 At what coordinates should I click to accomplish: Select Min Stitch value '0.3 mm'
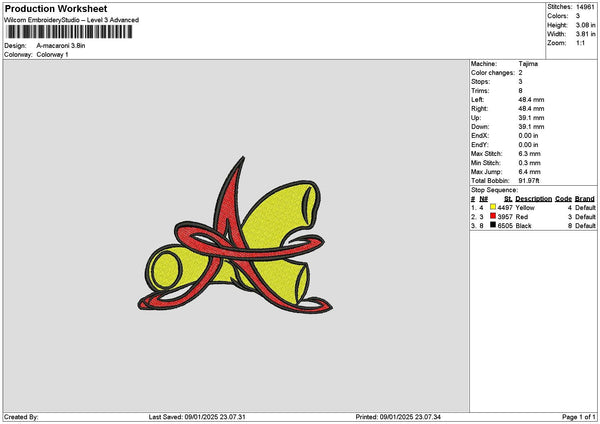(530, 163)
